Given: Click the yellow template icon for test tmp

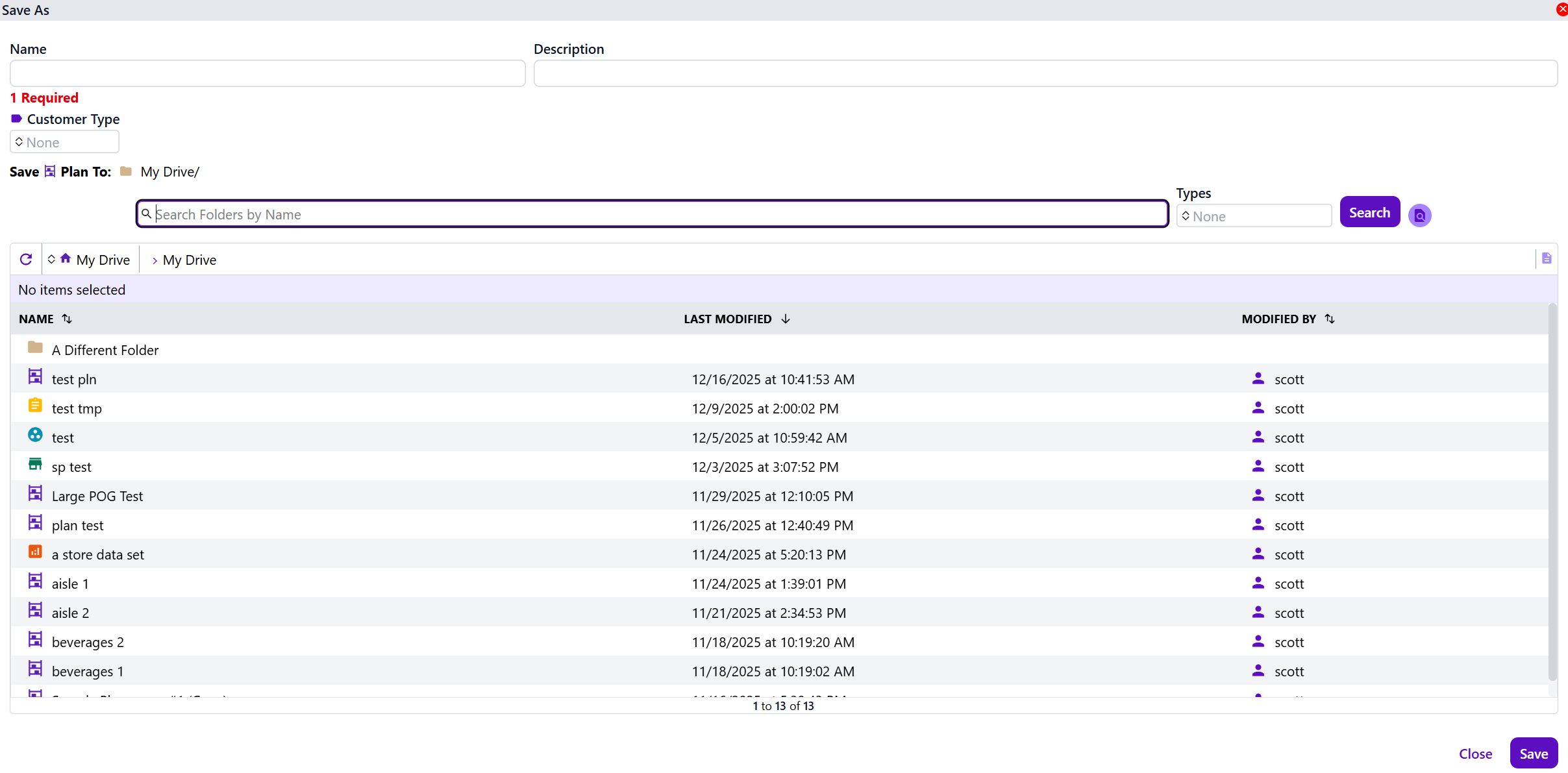Looking at the screenshot, I should [x=35, y=406].
